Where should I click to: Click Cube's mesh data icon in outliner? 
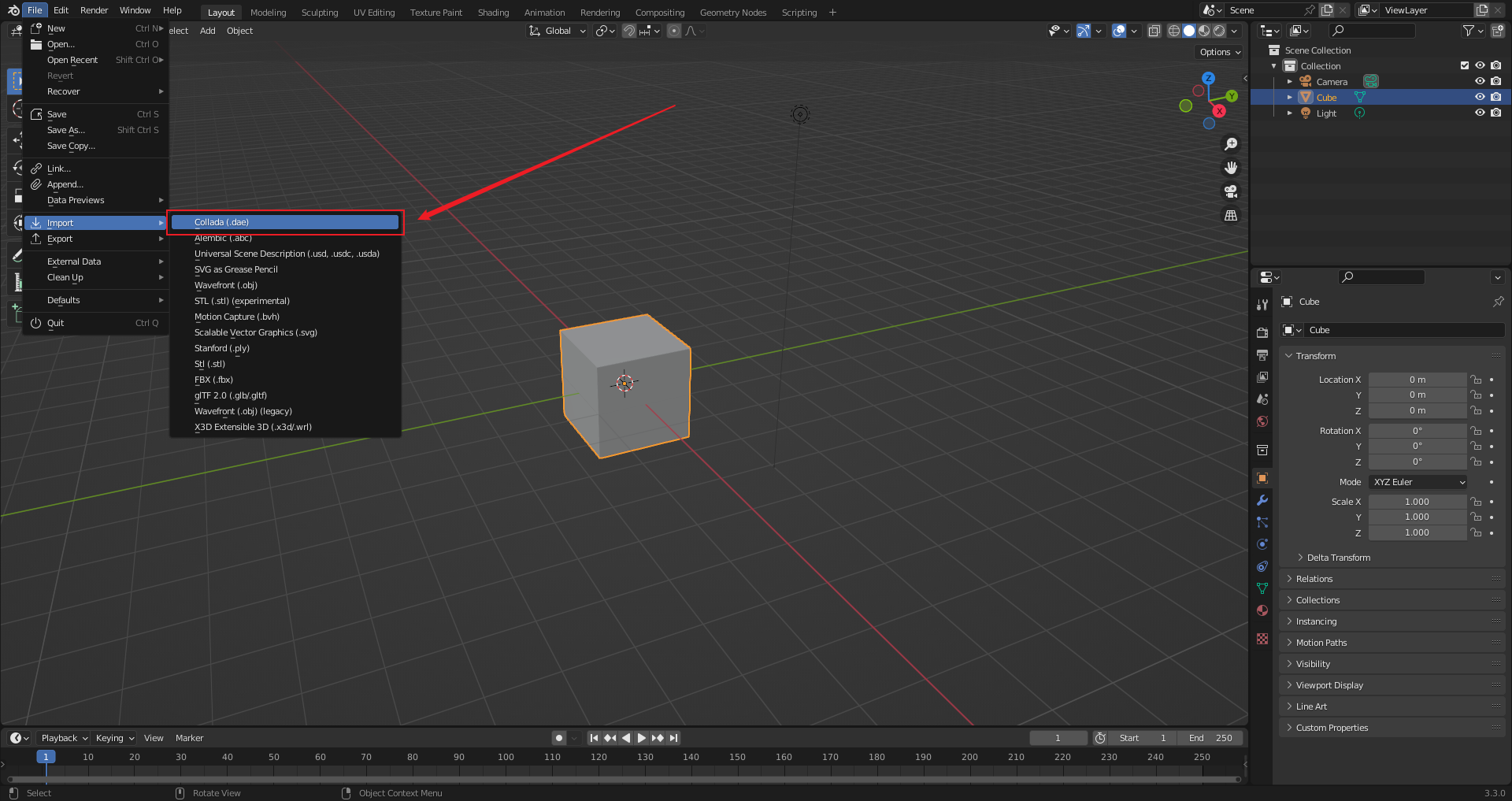1359,97
